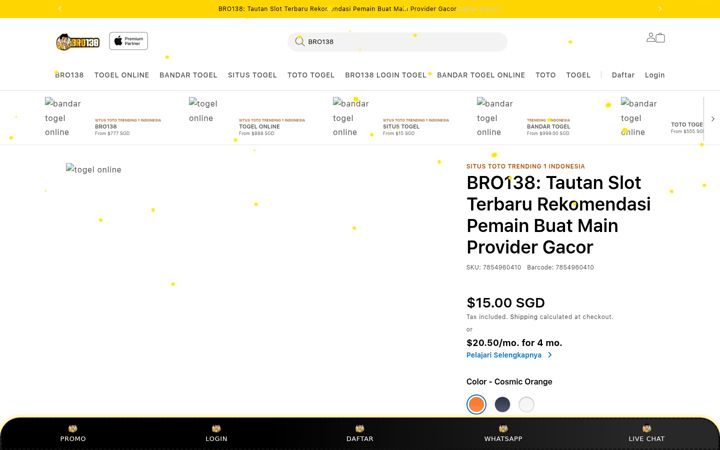This screenshot has width=720, height=450.
Task: Click the chevron after Pelajari Selengkapnya
Action: coord(550,355)
